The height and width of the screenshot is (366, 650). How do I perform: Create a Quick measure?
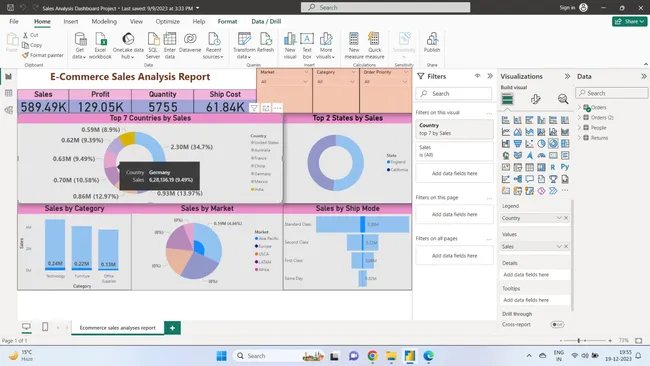tap(374, 46)
